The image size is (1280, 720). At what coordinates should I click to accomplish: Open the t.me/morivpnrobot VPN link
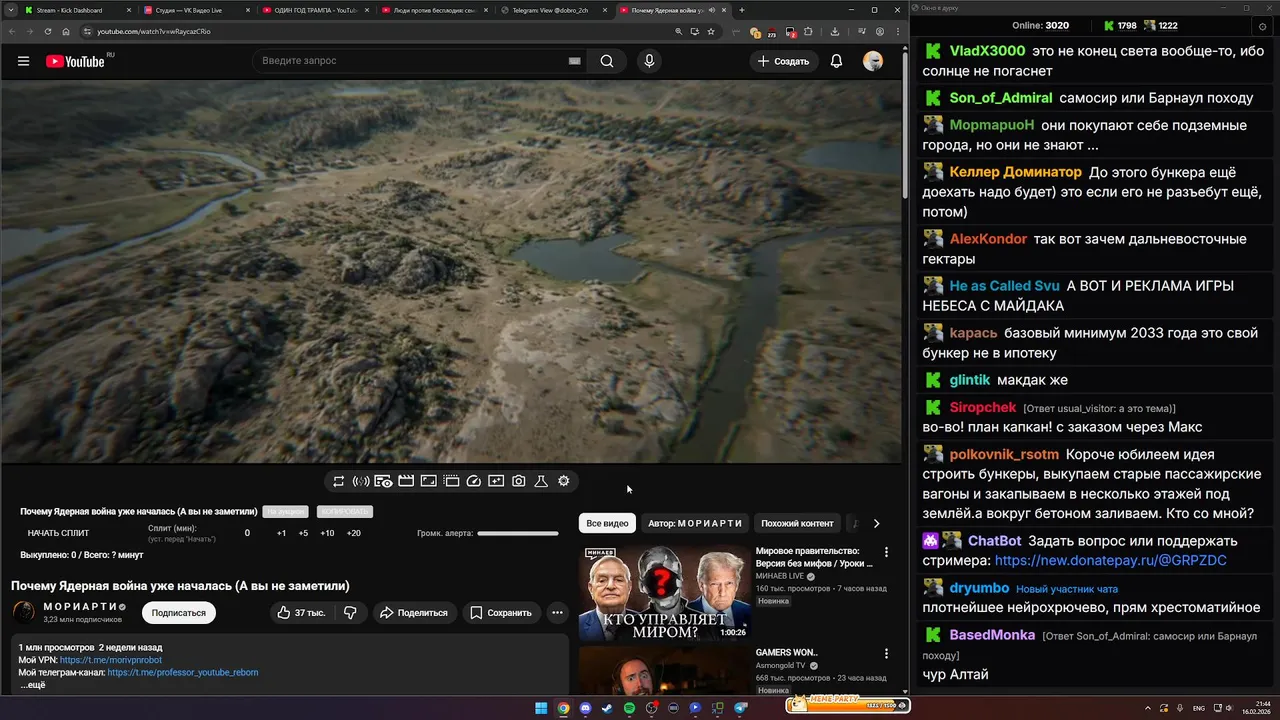coord(111,660)
